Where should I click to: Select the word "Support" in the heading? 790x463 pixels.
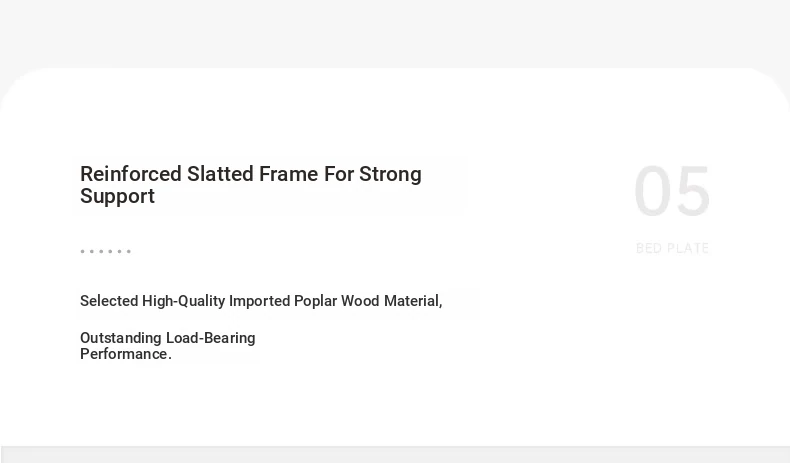pos(117,196)
